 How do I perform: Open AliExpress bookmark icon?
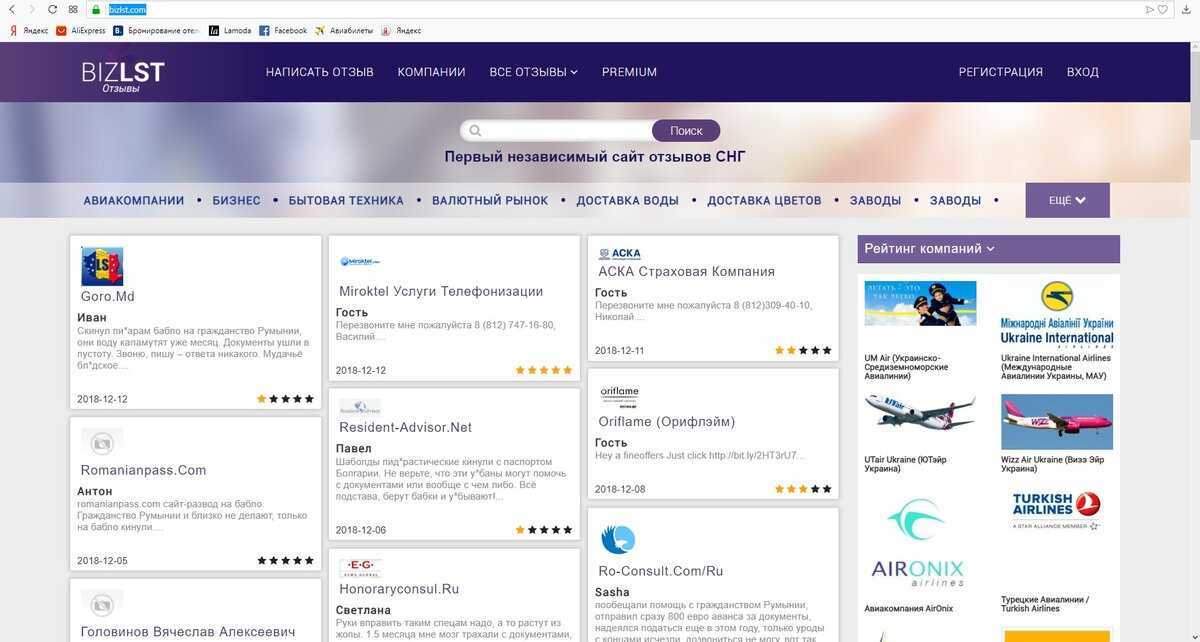tap(61, 31)
